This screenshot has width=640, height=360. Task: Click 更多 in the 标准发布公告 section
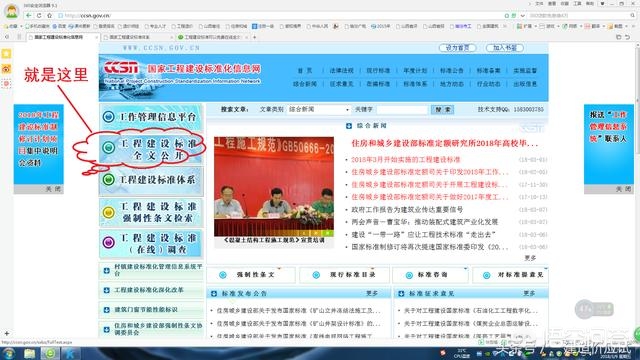(372, 293)
